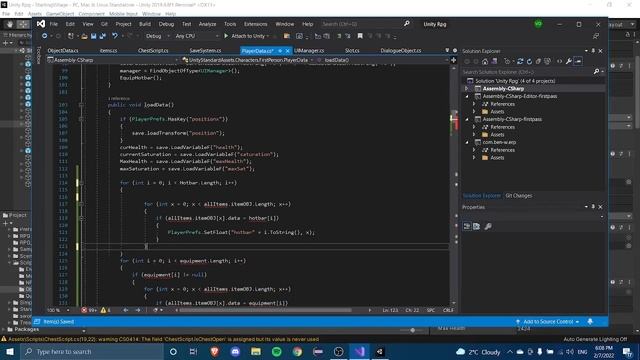Viewport: 640px width, 360px height.
Task: Pin the PlayerData.cs tab
Action: point(280,51)
